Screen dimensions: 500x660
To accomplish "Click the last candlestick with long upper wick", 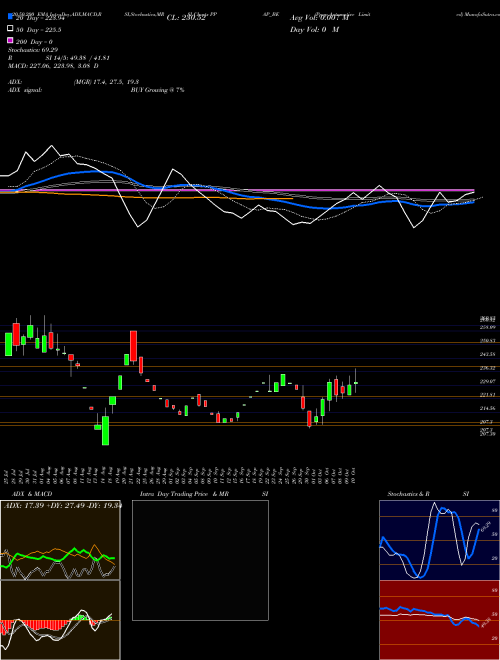I will [356, 381].
